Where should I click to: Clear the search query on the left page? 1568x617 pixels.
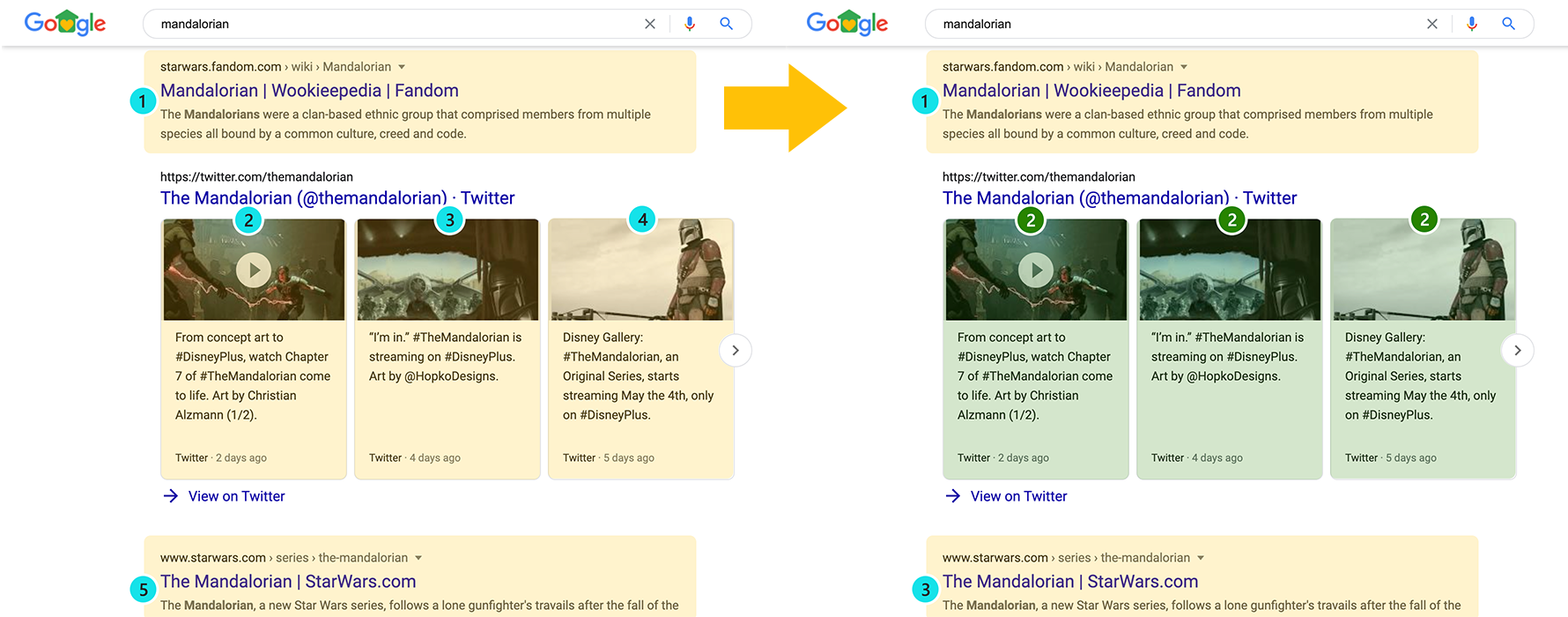(x=650, y=24)
